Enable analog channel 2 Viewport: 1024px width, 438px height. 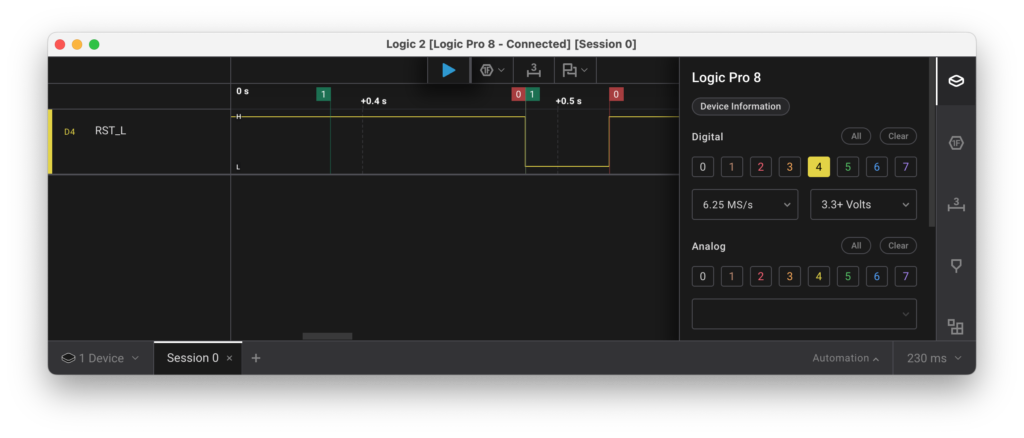click(761, 276)
